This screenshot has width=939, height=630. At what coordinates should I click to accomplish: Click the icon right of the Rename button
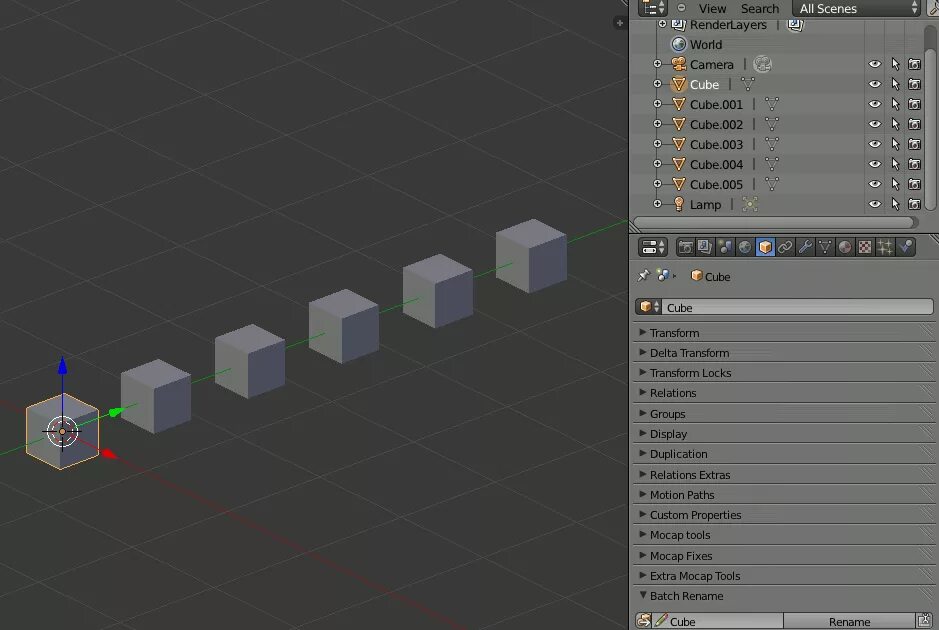925,621
